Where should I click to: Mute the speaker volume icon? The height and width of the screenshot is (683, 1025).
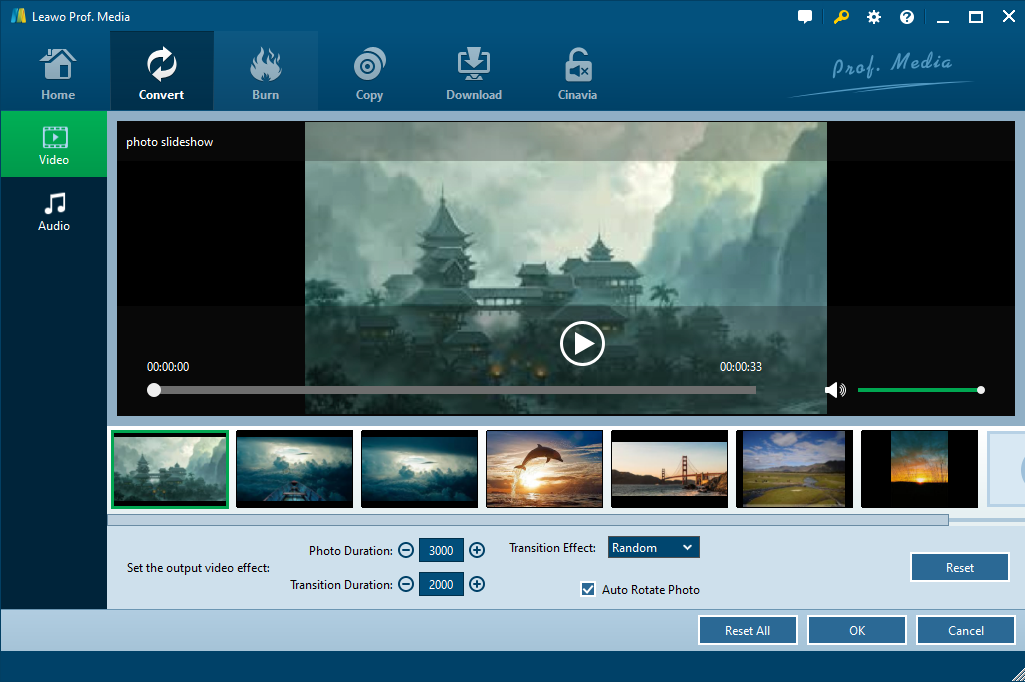(835, 390)
